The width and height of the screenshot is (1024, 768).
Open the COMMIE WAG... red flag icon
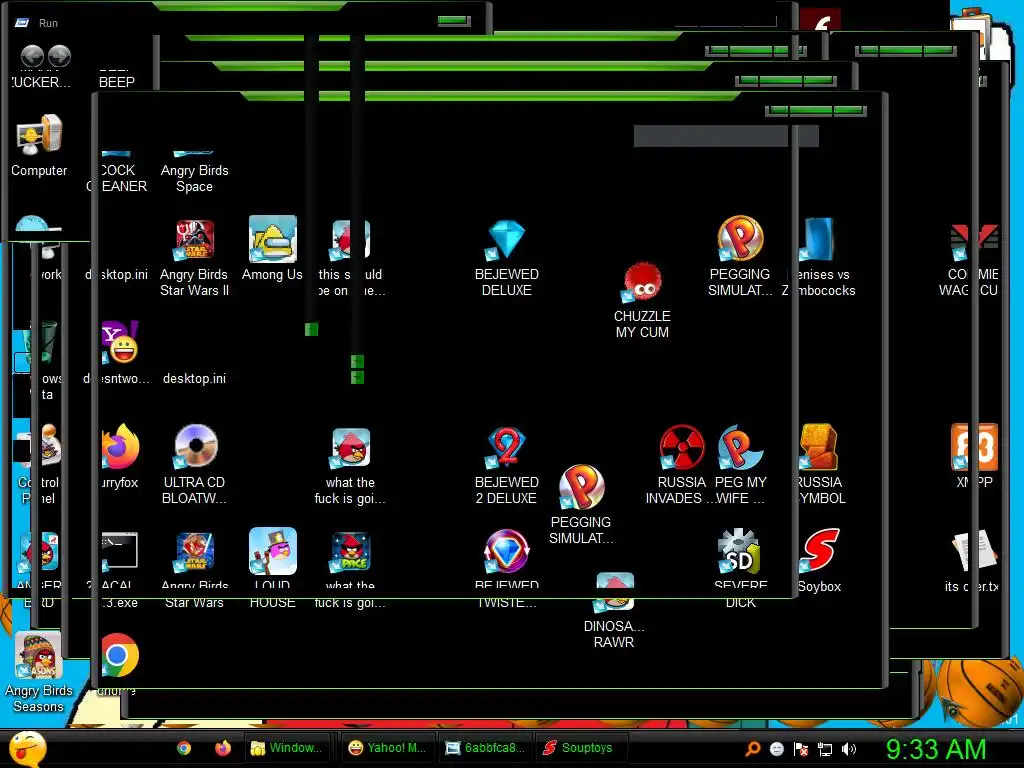tap(974, 242)
